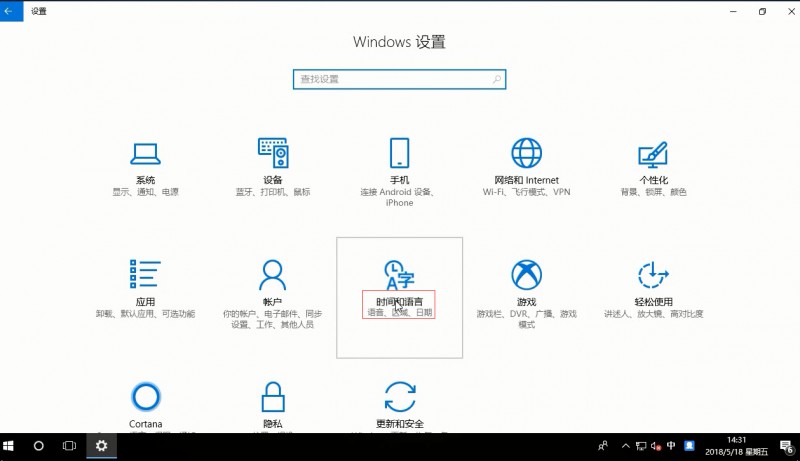Open the 游戏 (Gaming) Xbox icon
Image resolution: width=800 pixels, height=461 pixels.
[527, 274]
